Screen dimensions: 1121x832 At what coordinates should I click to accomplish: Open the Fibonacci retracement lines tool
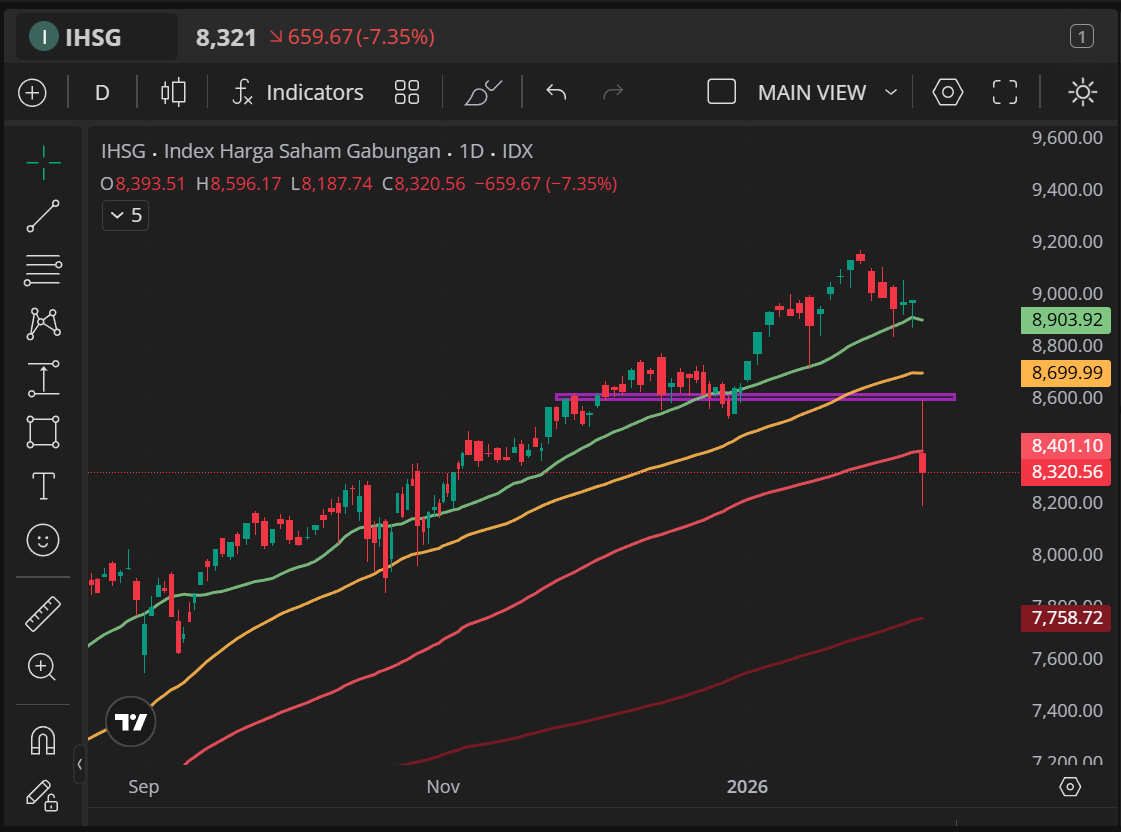[43, 269]
